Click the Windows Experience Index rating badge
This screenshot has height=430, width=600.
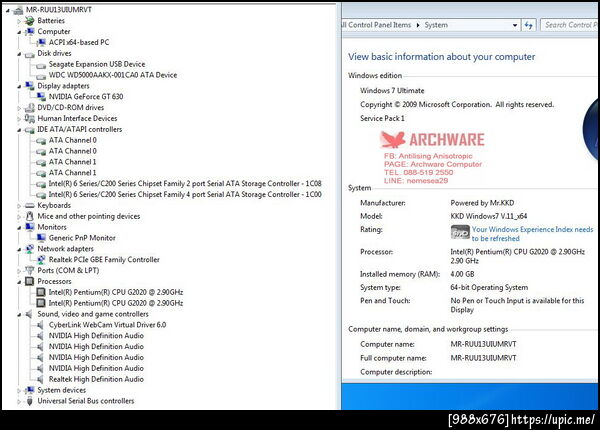(x=460, y=232)
